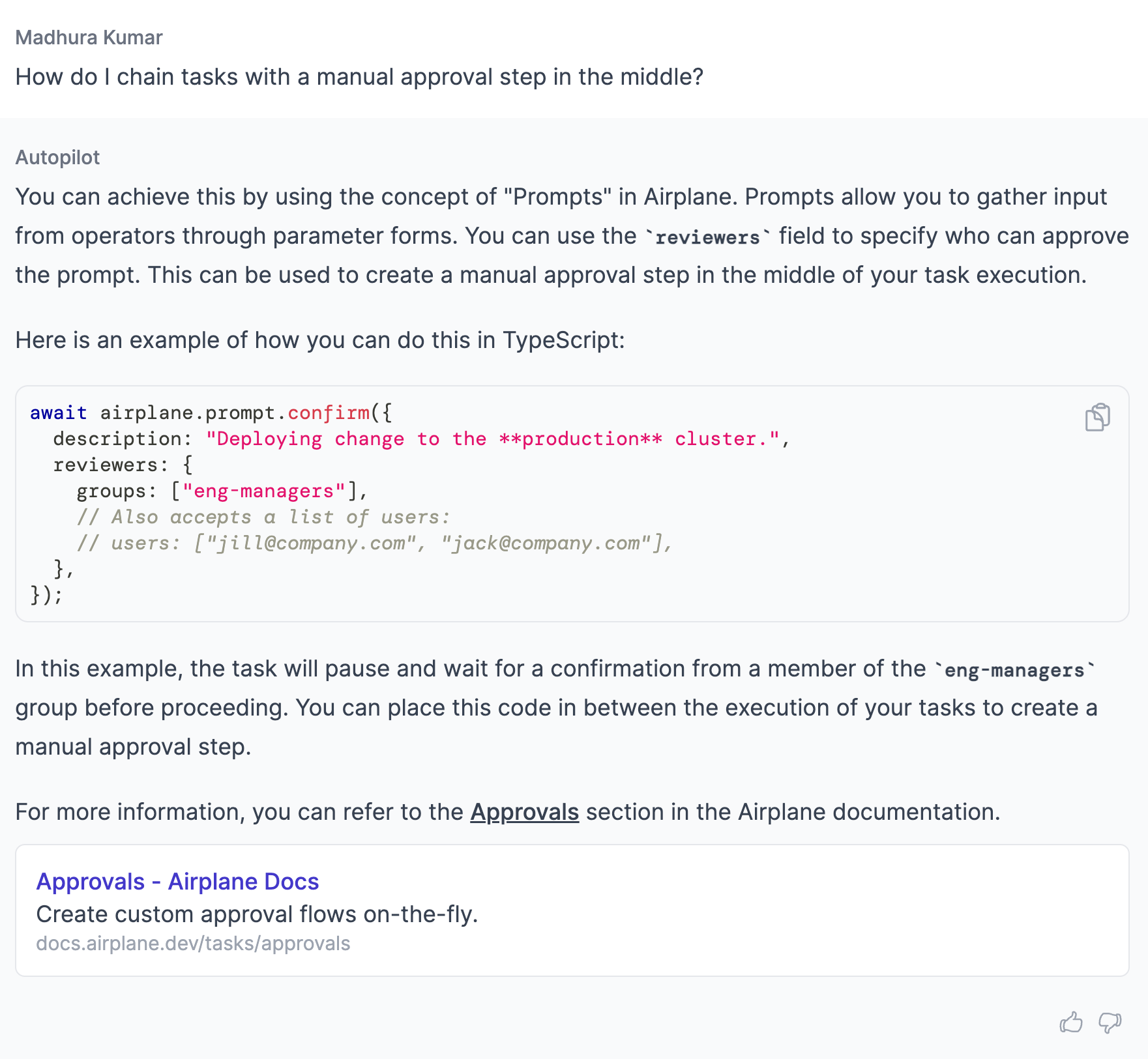Click the 'Madhura Kumar' author name

(89, 37)
